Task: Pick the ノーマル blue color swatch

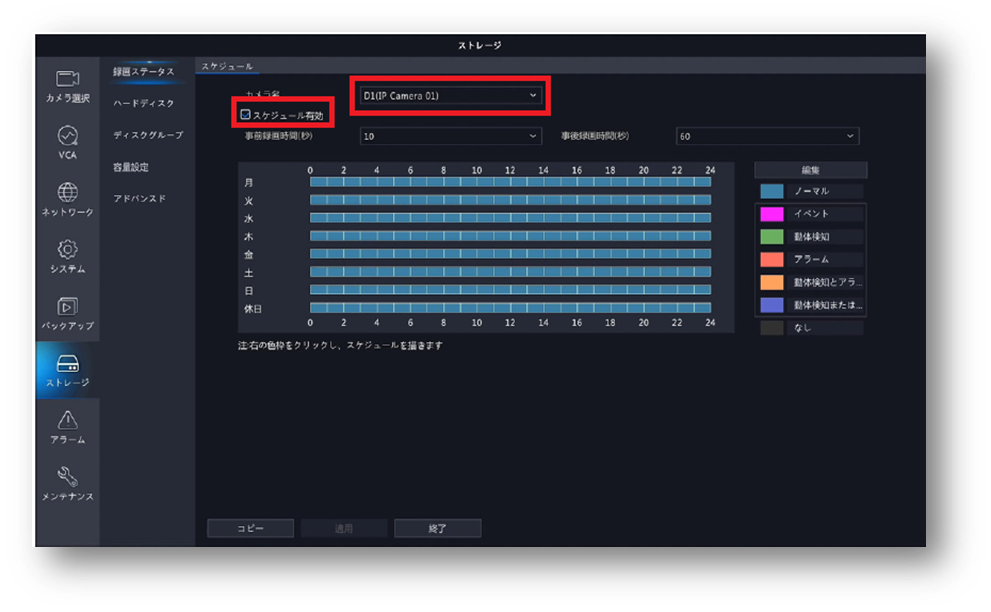Action: (772, 191)
